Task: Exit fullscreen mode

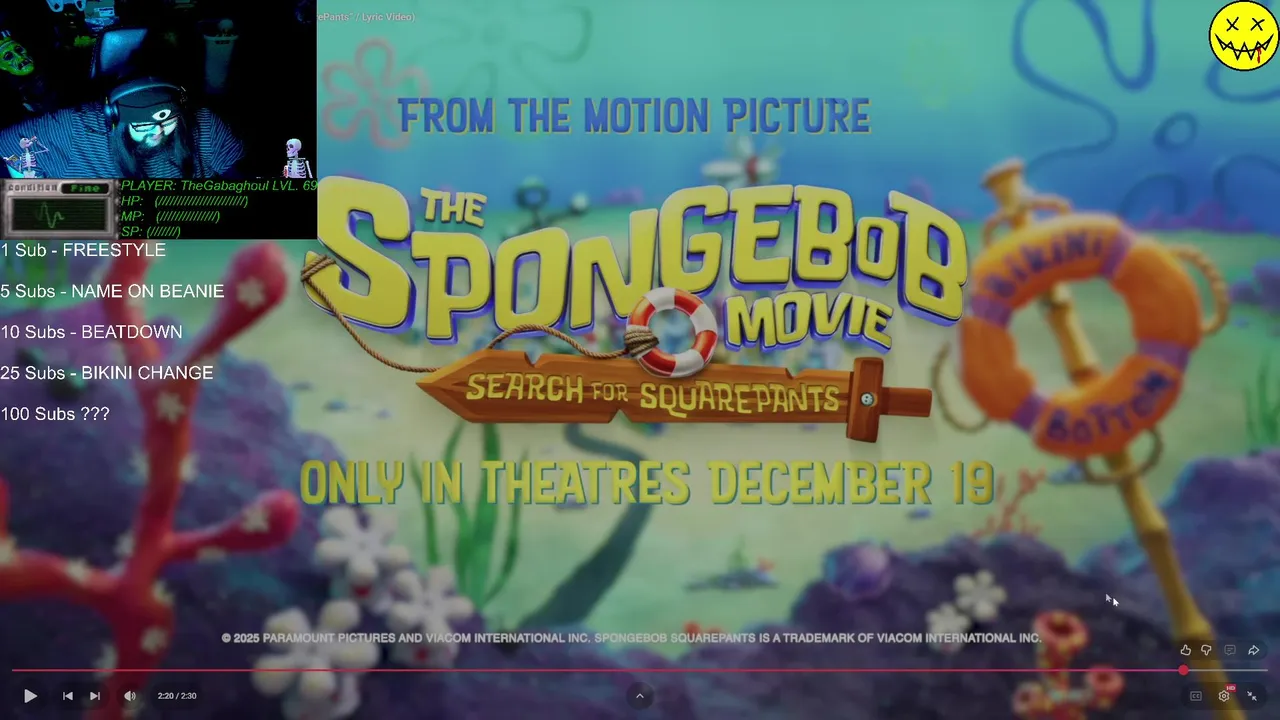Action: [x=1251, y=696]
